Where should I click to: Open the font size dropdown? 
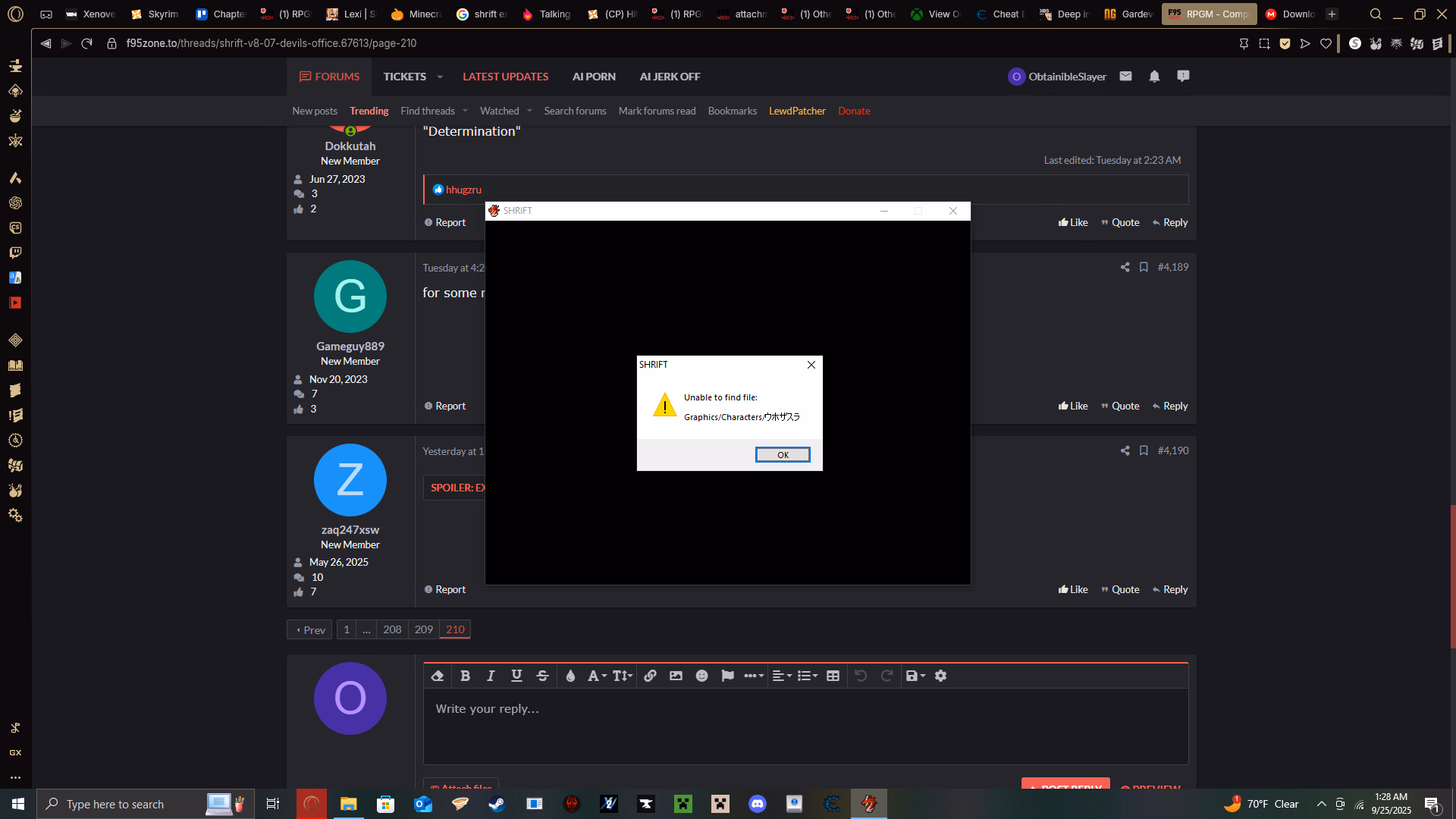pos(622,676)
